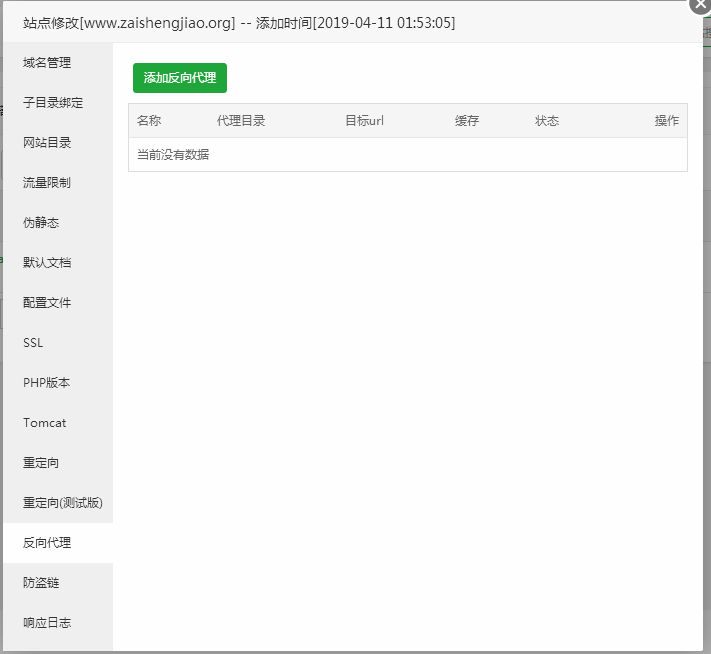
Task: Open the 配置文件 tab
Action: [x=58, y=303]
